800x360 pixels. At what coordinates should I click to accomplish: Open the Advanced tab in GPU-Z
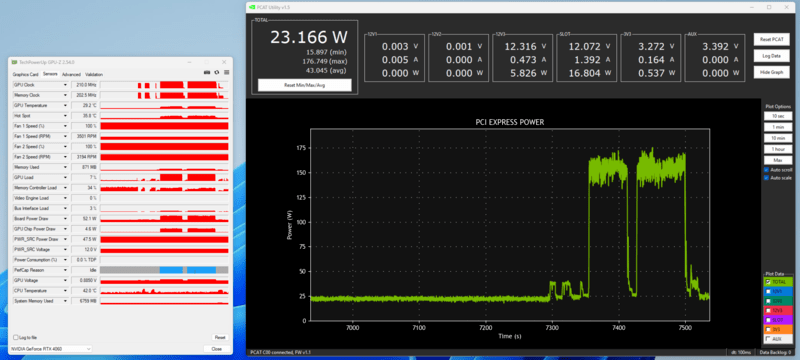(x=71, y=74)
